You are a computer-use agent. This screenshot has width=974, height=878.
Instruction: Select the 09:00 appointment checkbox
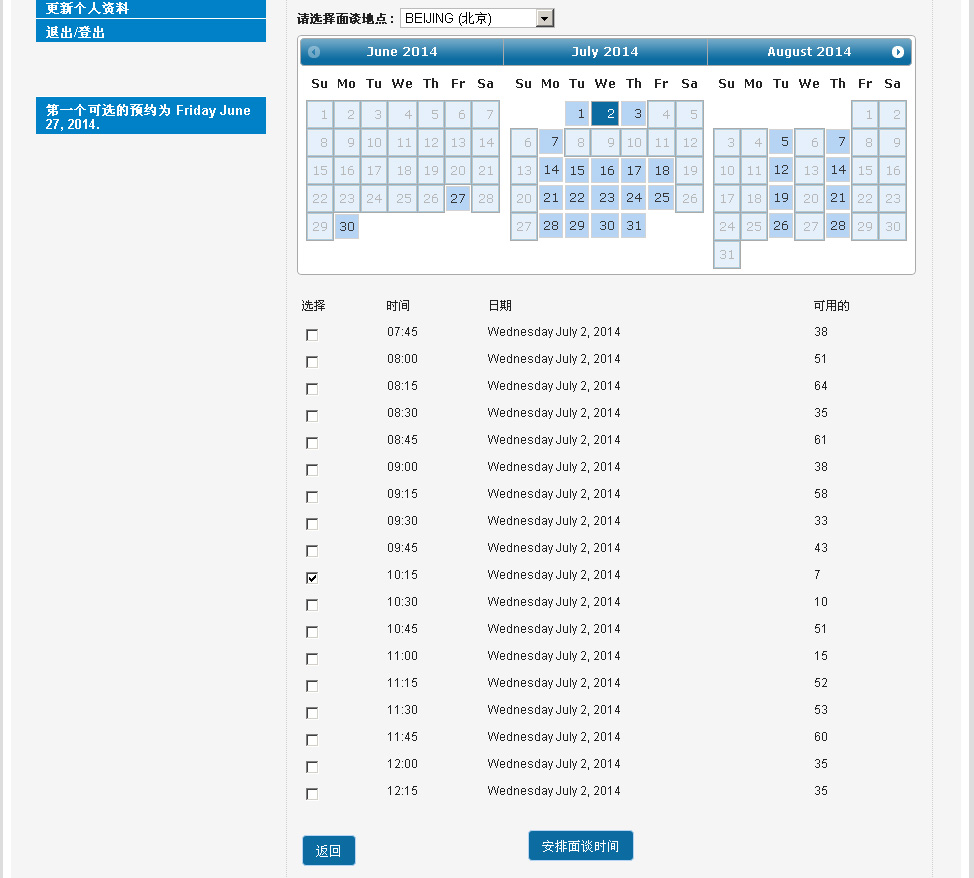coord(312,470)
